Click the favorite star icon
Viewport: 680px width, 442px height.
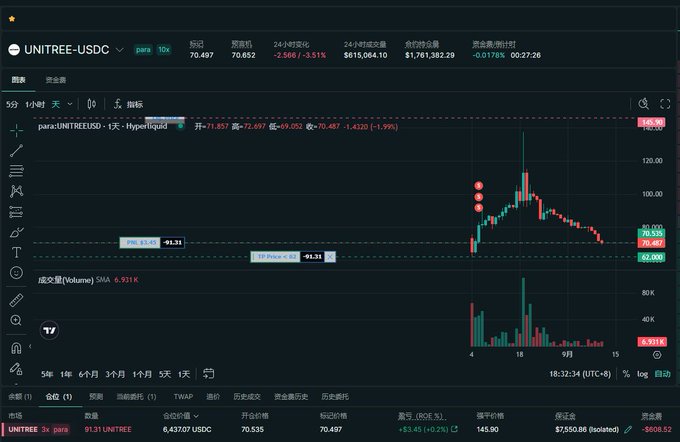pos(12,19)
